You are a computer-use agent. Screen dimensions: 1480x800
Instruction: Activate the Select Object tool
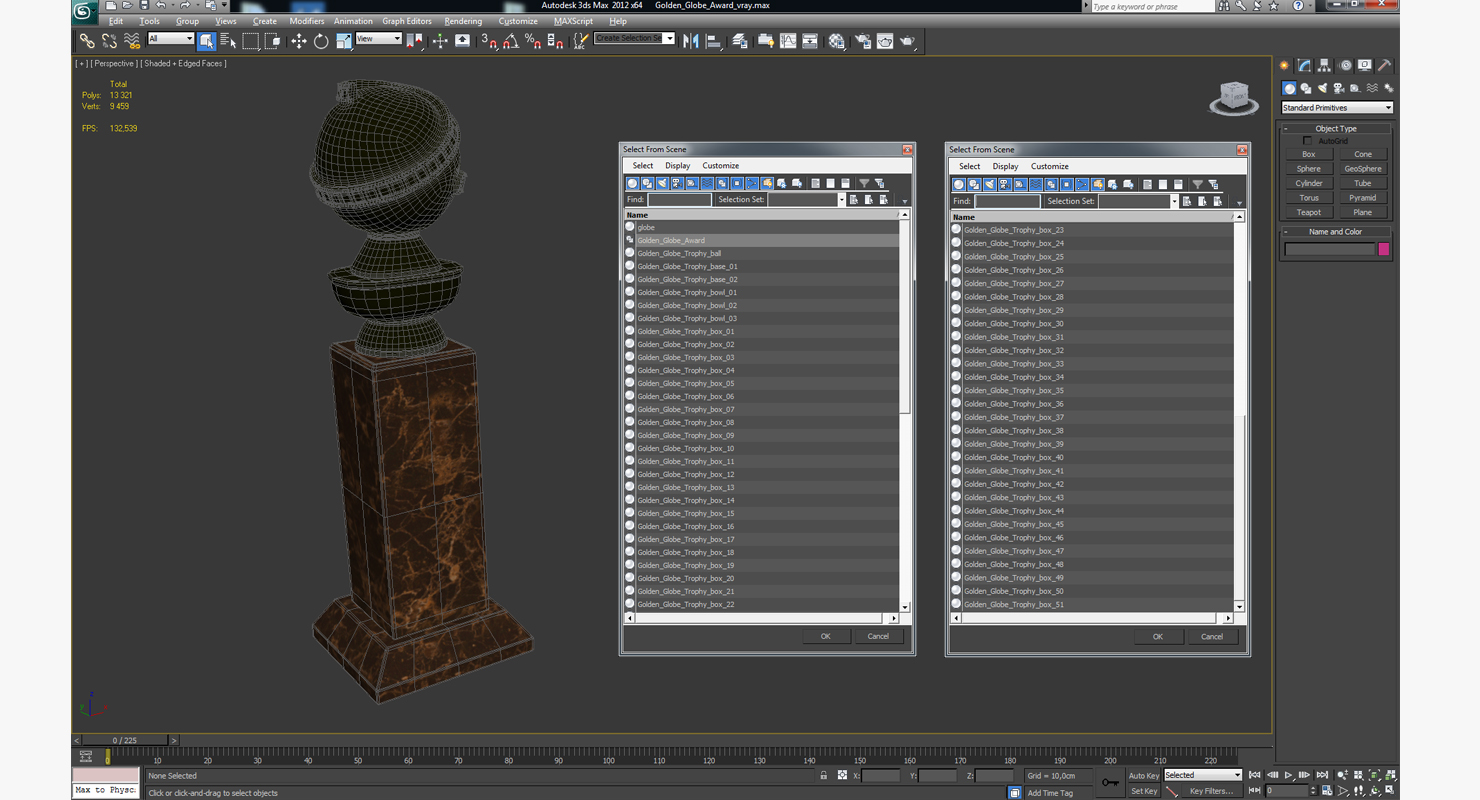click(x=206, y=41)
